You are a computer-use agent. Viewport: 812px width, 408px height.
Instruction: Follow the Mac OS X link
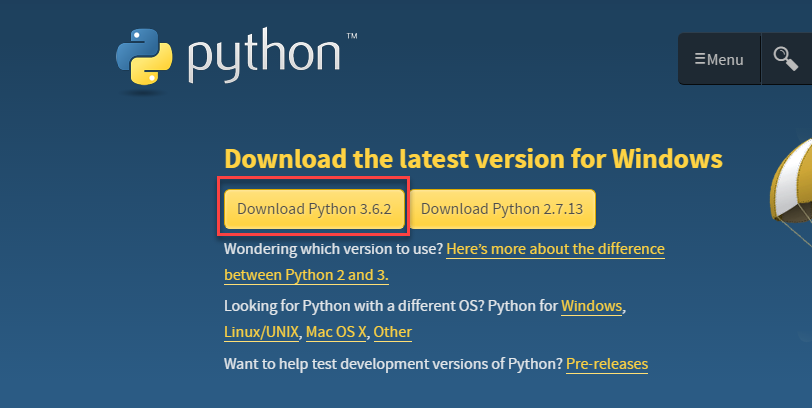tap(336, 332)
